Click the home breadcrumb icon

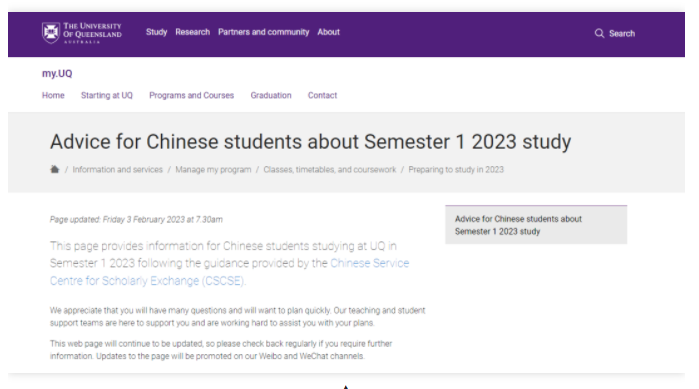coord(54,169)
